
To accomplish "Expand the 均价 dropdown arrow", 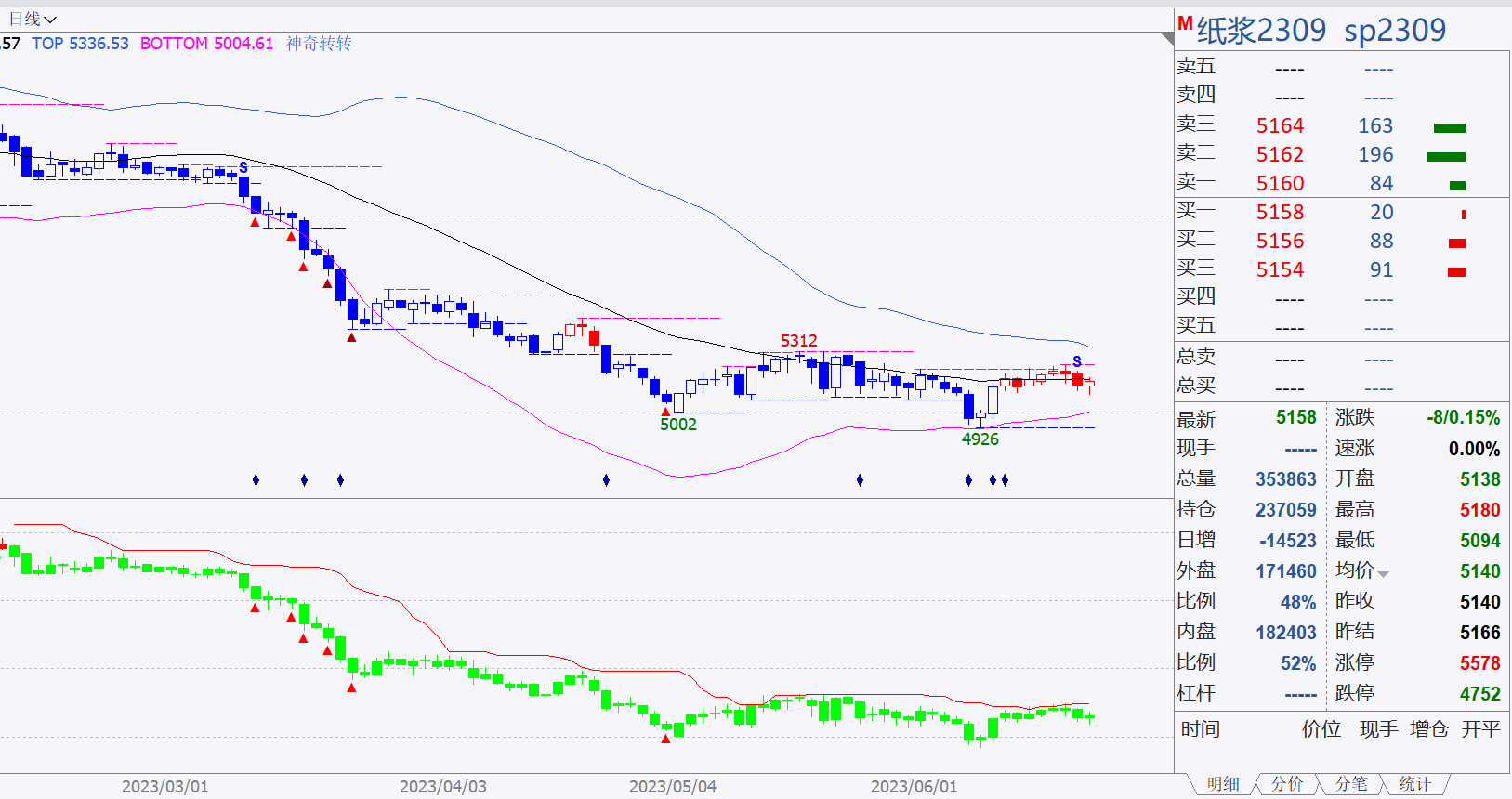I will [1383, 574].
